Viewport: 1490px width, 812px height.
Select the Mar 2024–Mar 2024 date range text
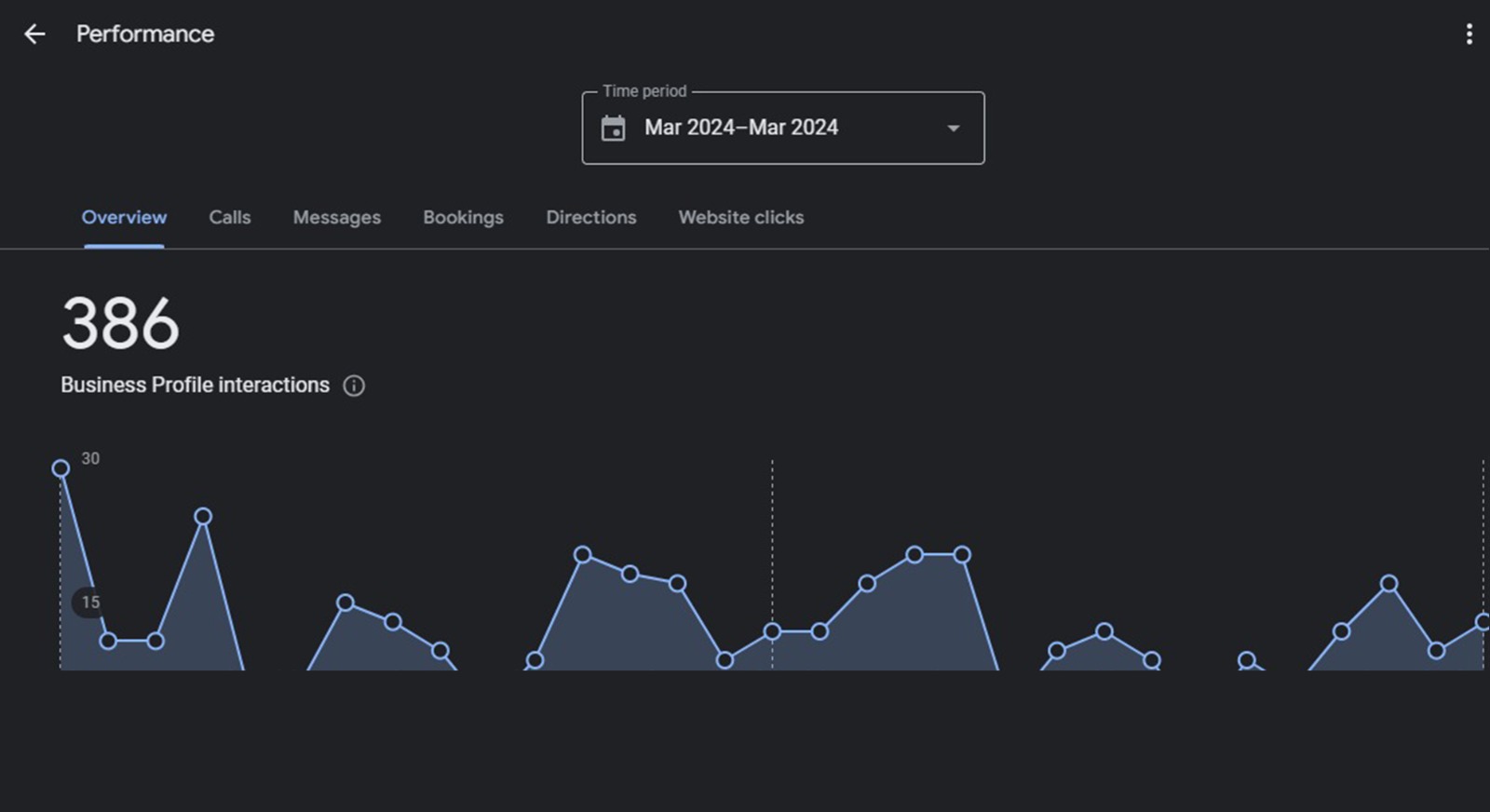tap(741, 128)
